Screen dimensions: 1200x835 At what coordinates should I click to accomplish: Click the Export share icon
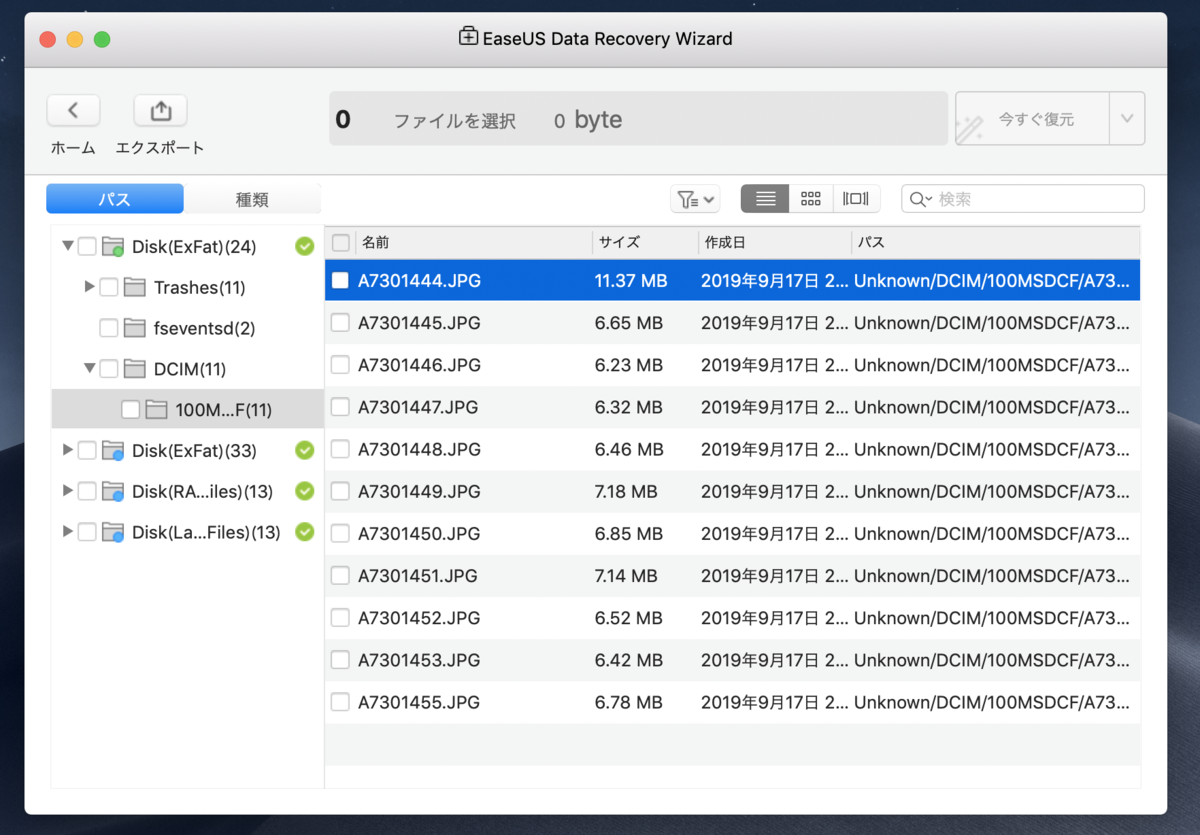pyautogui.click(x=160, y=110)
